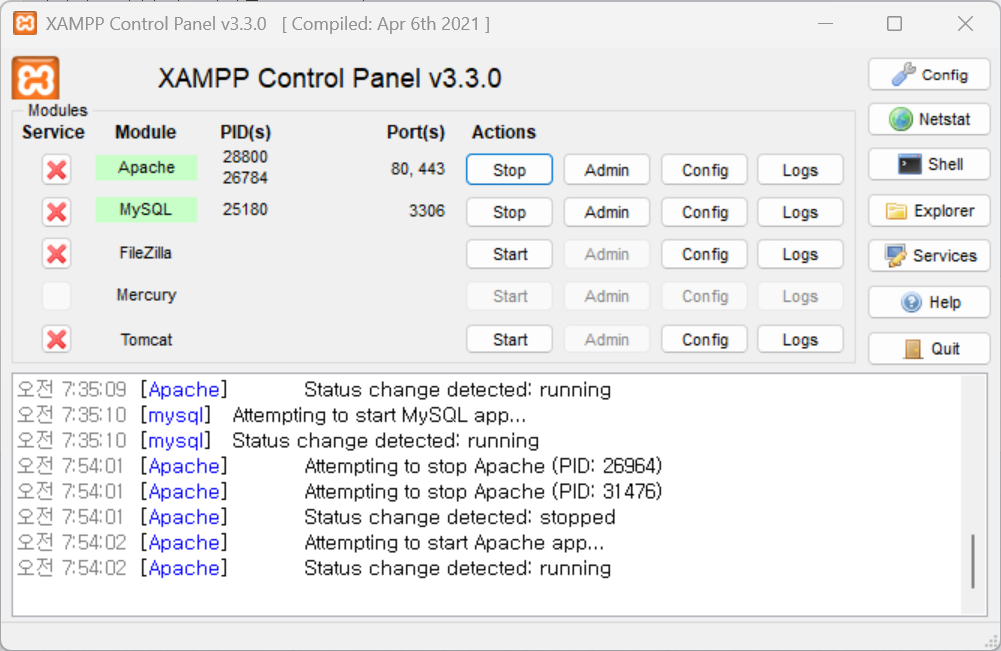Viewport: 1001px width, 651px height.
Task: Open the Tomcat Logs menu
Action: tap(801, 340)
